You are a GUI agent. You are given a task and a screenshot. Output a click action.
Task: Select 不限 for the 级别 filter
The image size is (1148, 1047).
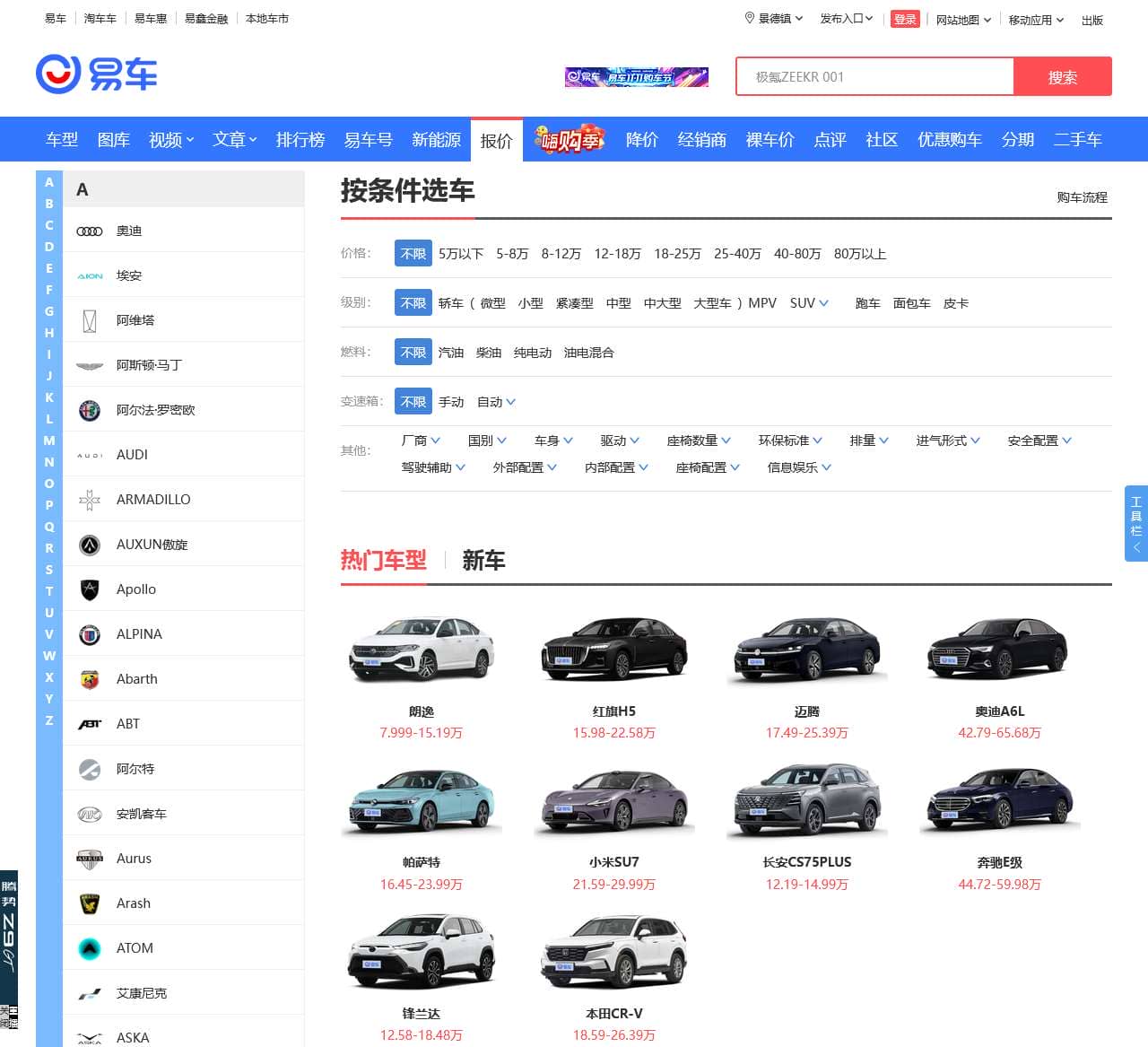413,303
